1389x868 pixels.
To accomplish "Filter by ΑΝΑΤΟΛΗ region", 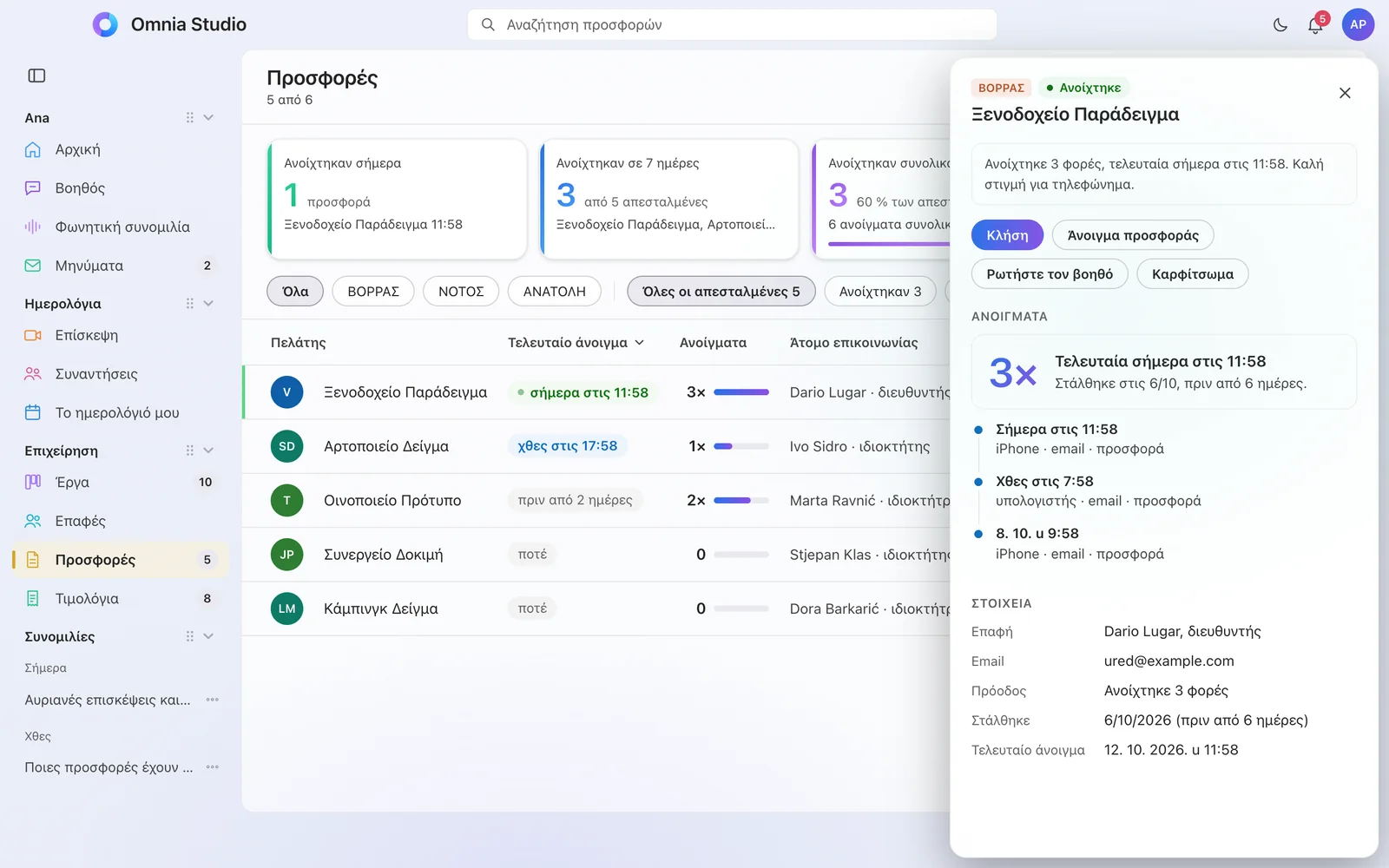I will [x=554, y=292].
